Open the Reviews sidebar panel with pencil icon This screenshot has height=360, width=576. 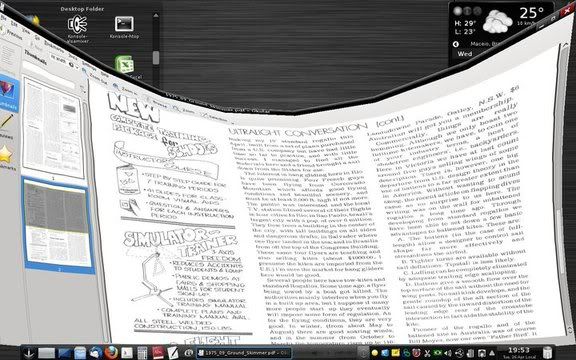pos(6,126)
